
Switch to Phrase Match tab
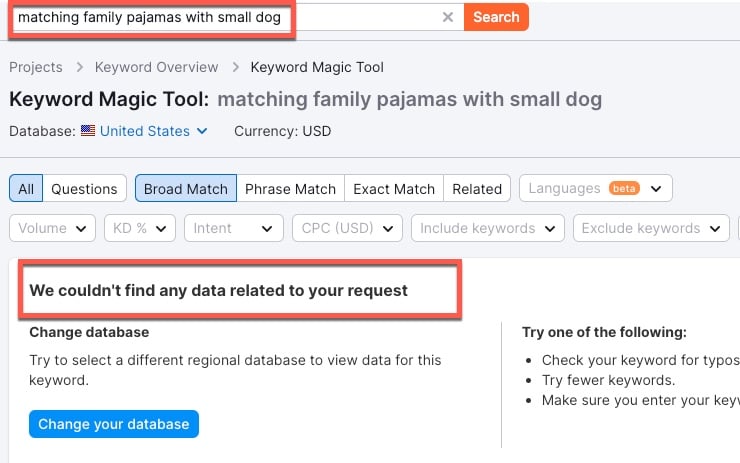click(x=291, y=188)
